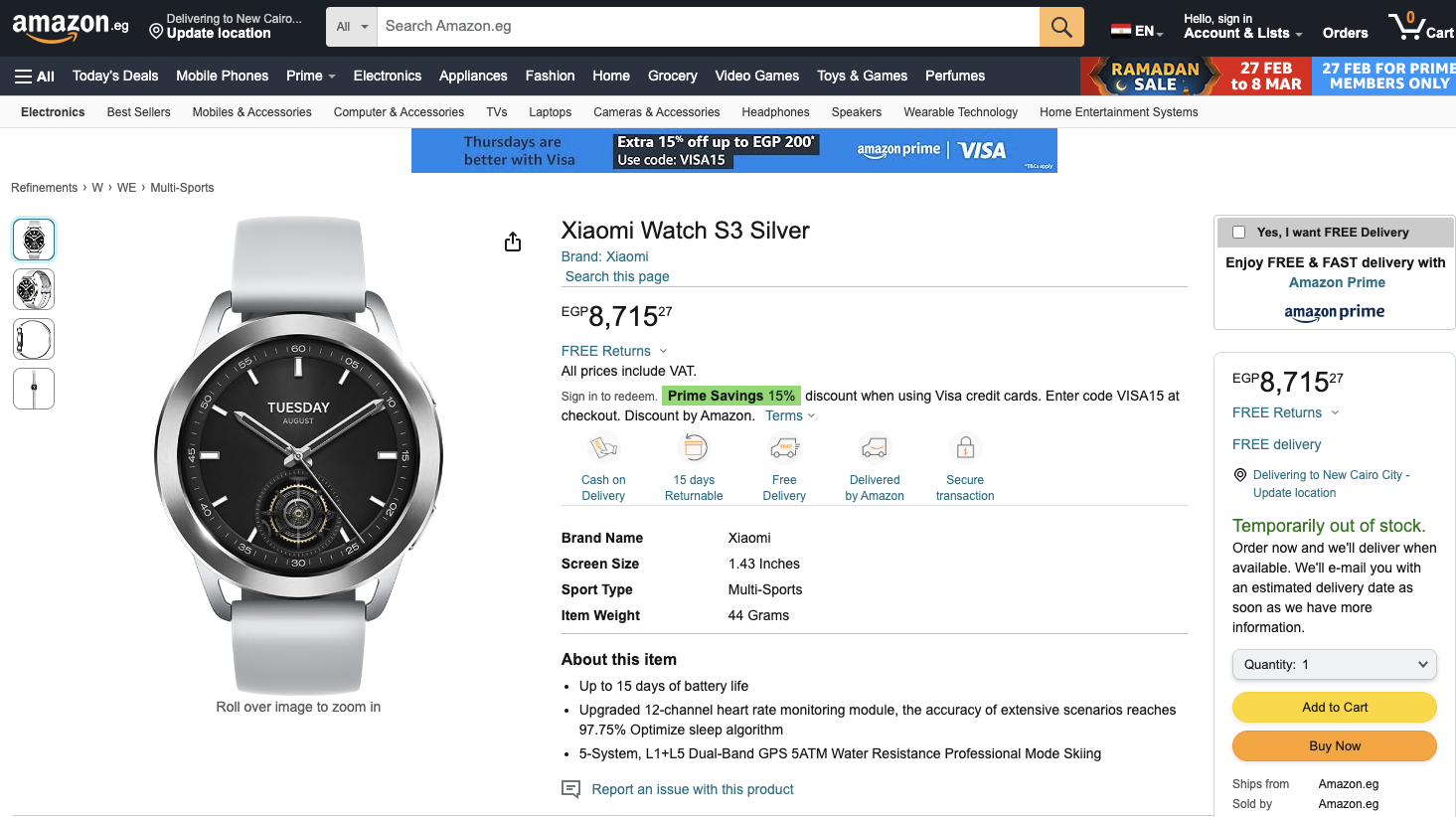Screen dimensions: 1456x817
Task: Open the Laptops subnav tab
Action: (551, 112)
